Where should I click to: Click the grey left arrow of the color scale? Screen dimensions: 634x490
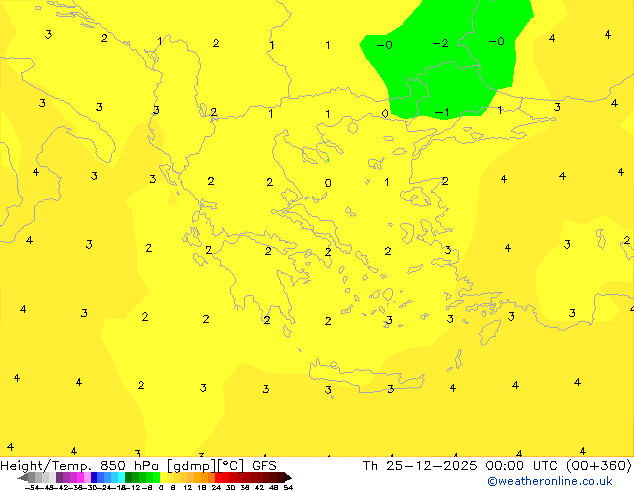pyautogui.click(x=23, y=478)
